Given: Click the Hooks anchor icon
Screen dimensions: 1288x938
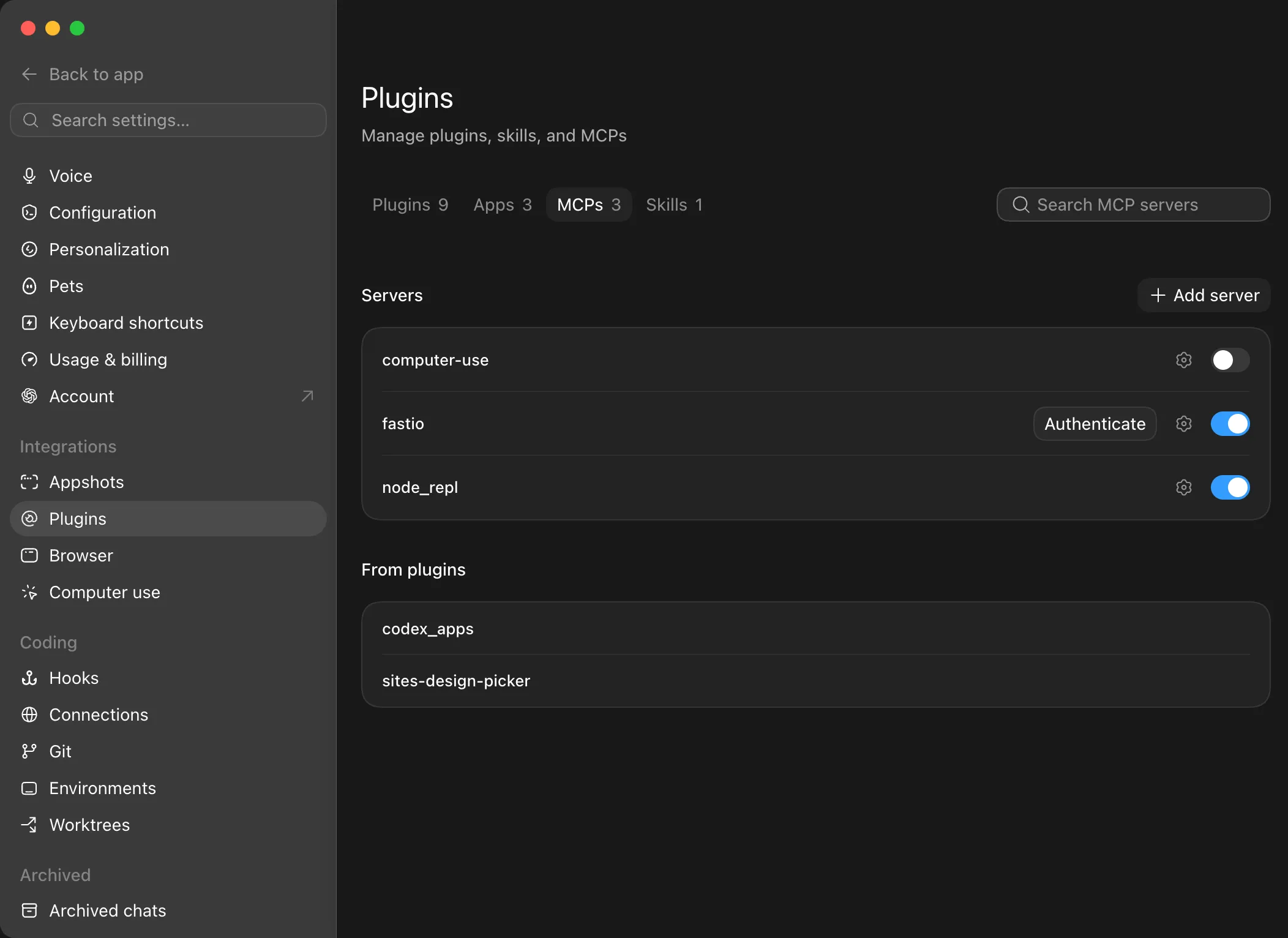Looking at the screenshot, I should (29, 678).
